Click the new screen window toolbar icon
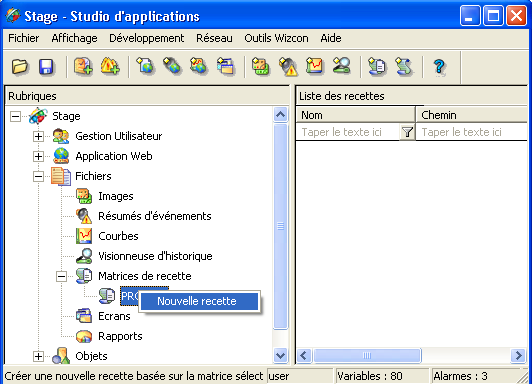The image size is (532, 384). (x=226, y=66)
